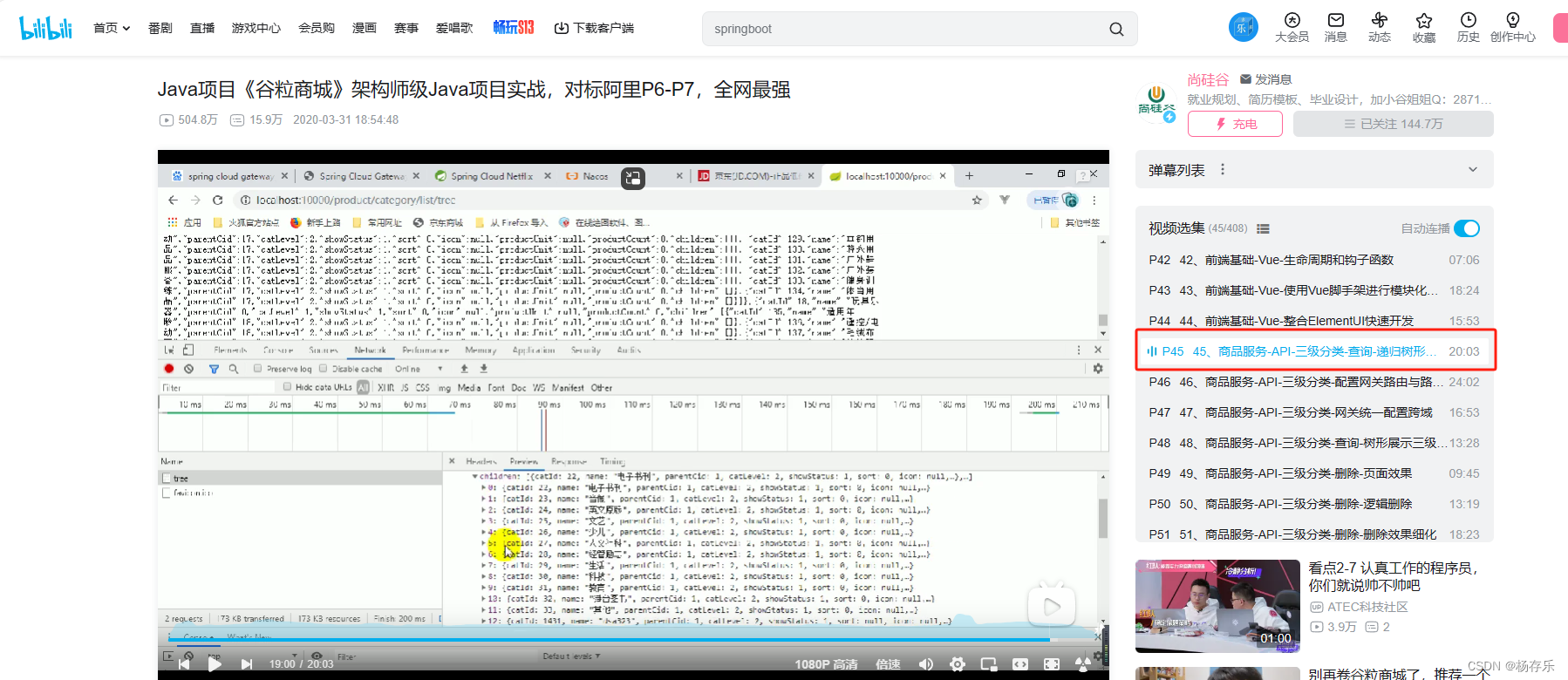Toggle widescreen mode icon
Viewport: 1568px width, 680px height.
pyautogui.click(x=1020, y=664)
